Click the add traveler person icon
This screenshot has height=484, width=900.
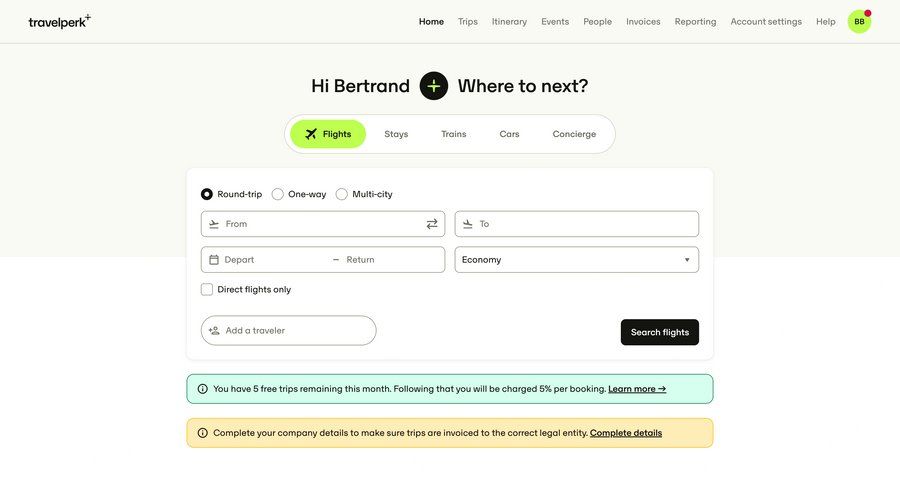click(214, 331)
